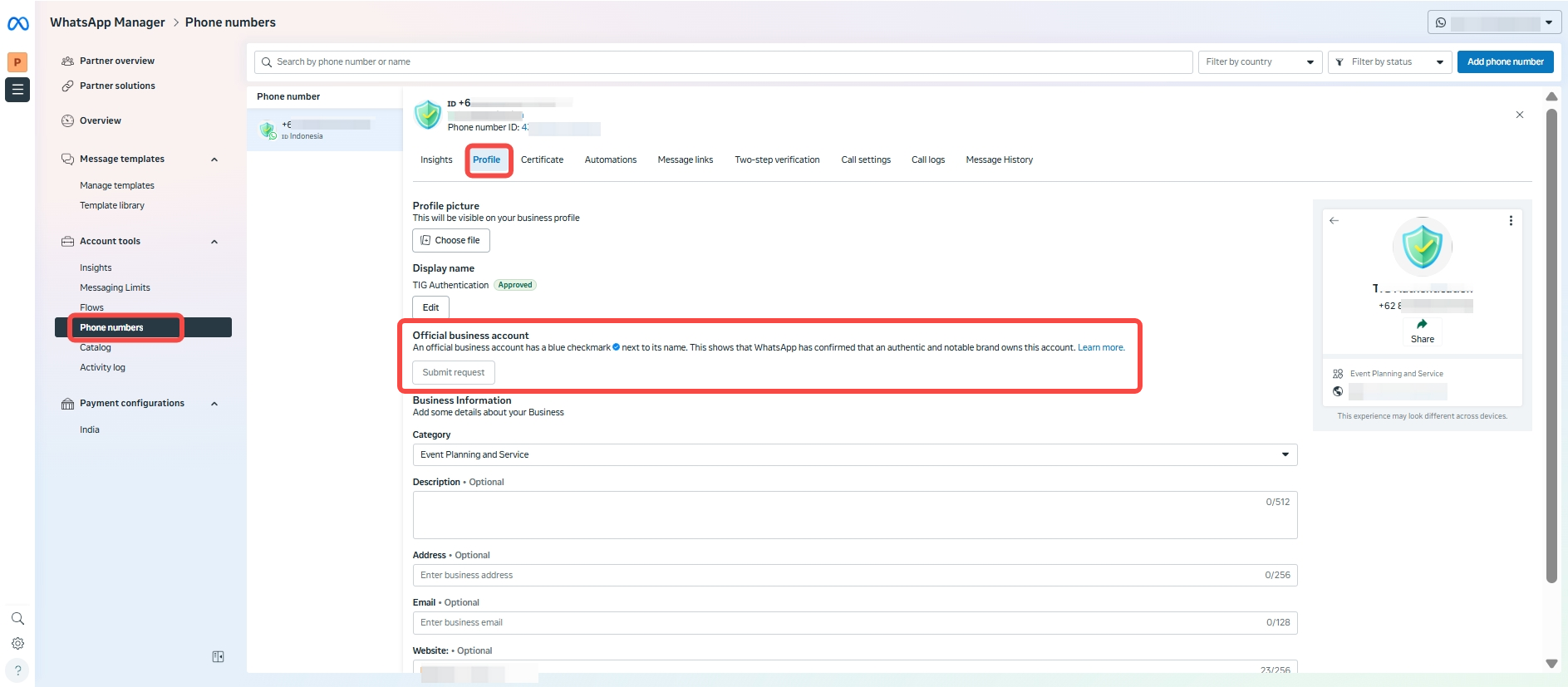Open the Category dropdown for Event Planning
Screen dimensions: 1568x687
coord(854,455)
